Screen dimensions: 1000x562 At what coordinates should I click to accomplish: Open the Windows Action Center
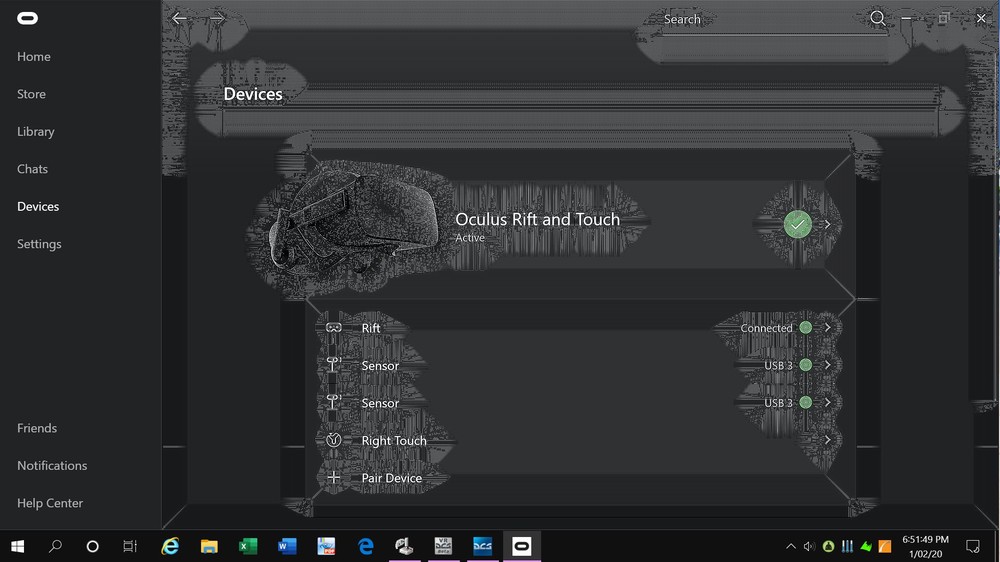click(973, 546)
